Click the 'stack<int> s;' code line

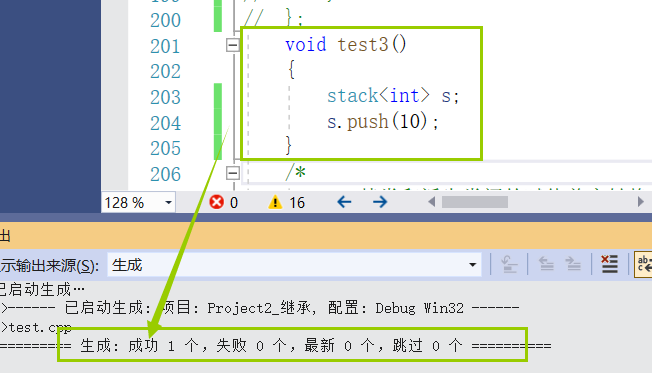click(393, 96)
